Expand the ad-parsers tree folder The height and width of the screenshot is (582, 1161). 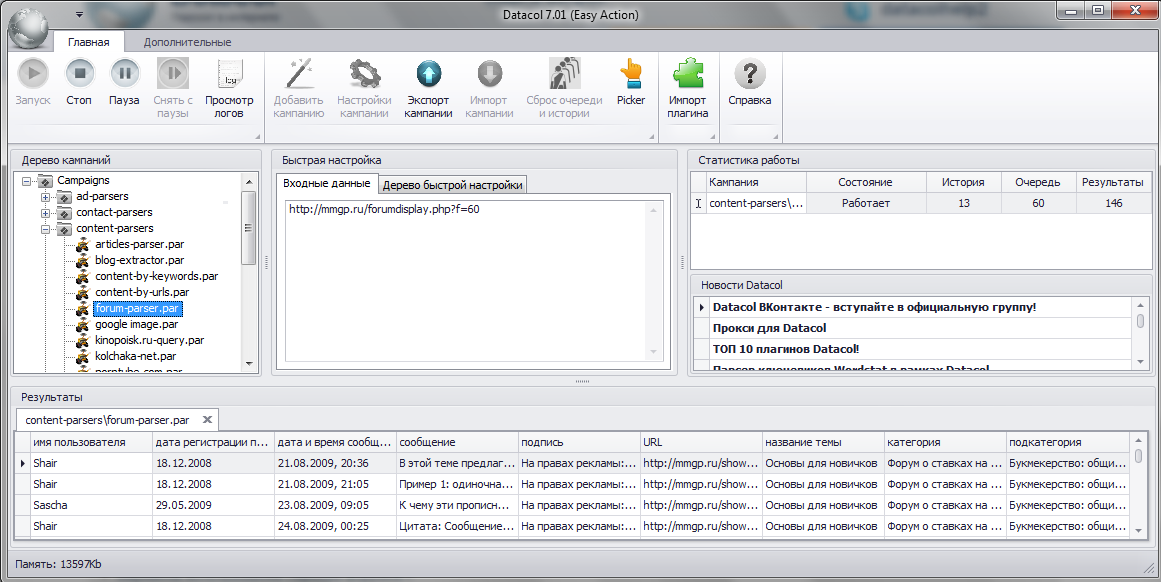[45, 197]
